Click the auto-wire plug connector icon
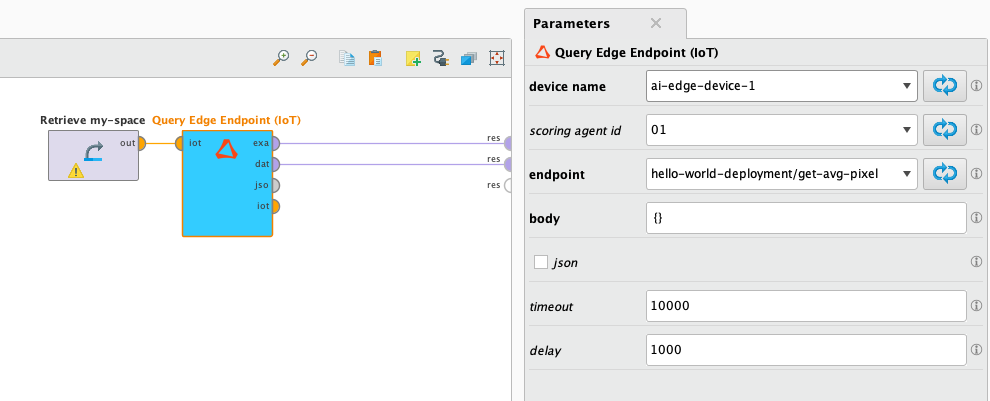Viewport: 990px width, 401px height. 440,58
